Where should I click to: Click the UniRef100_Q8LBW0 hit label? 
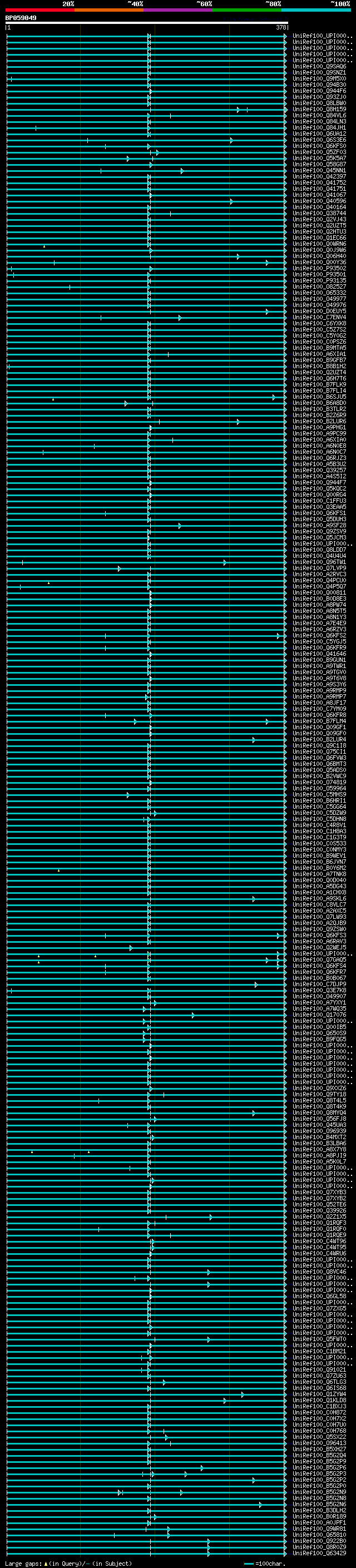(319, 103)
